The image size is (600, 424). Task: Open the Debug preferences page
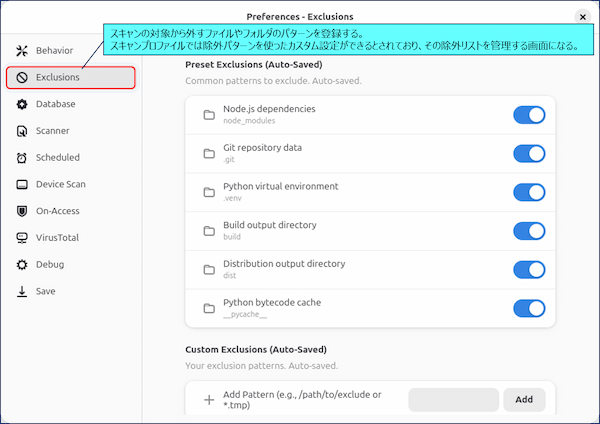pyautogui.click(x=71, y=264)
